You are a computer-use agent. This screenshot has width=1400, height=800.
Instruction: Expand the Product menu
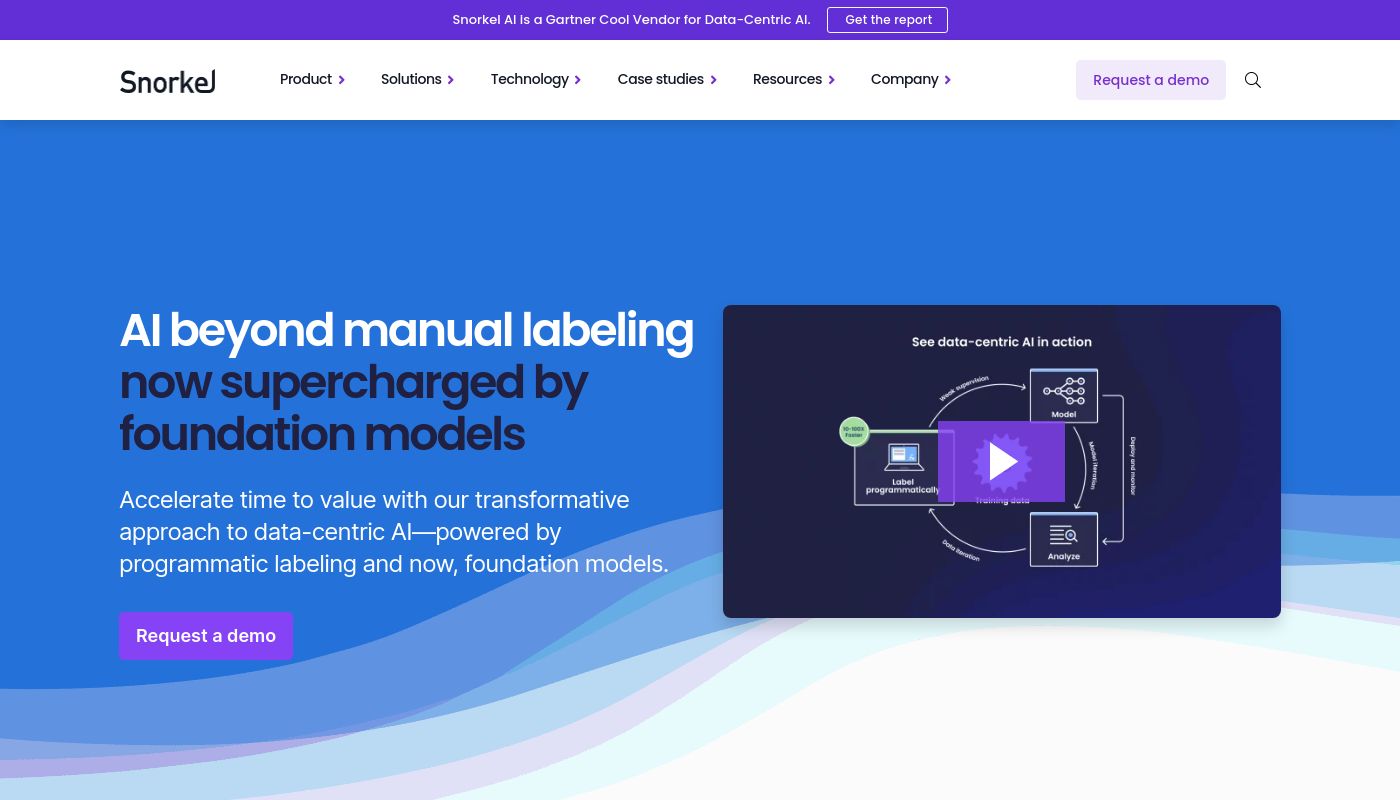(312, 79)
